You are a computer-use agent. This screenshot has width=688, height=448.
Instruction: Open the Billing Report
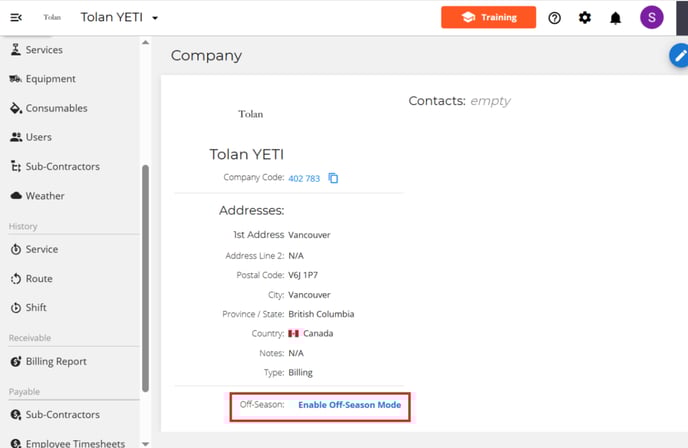(x=55, y=361)
